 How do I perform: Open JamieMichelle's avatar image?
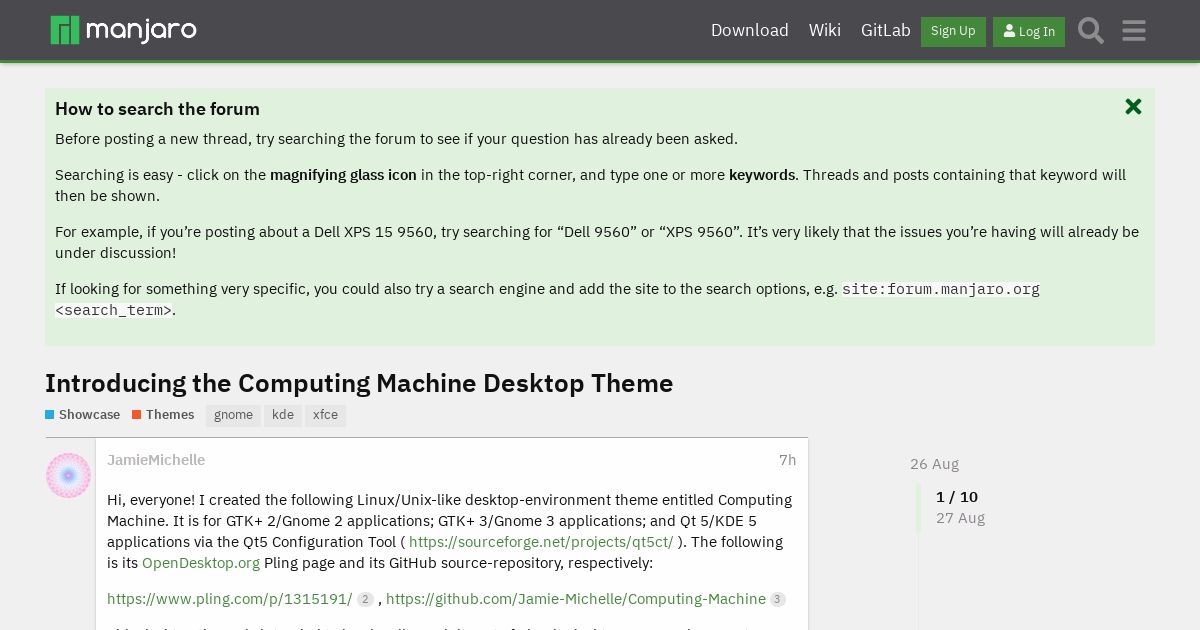(x=69, y=475)
